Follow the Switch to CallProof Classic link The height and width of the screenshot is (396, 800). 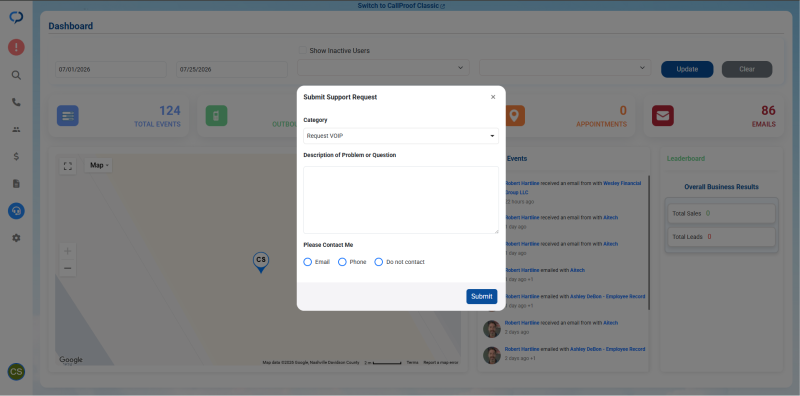pos(401,6)
